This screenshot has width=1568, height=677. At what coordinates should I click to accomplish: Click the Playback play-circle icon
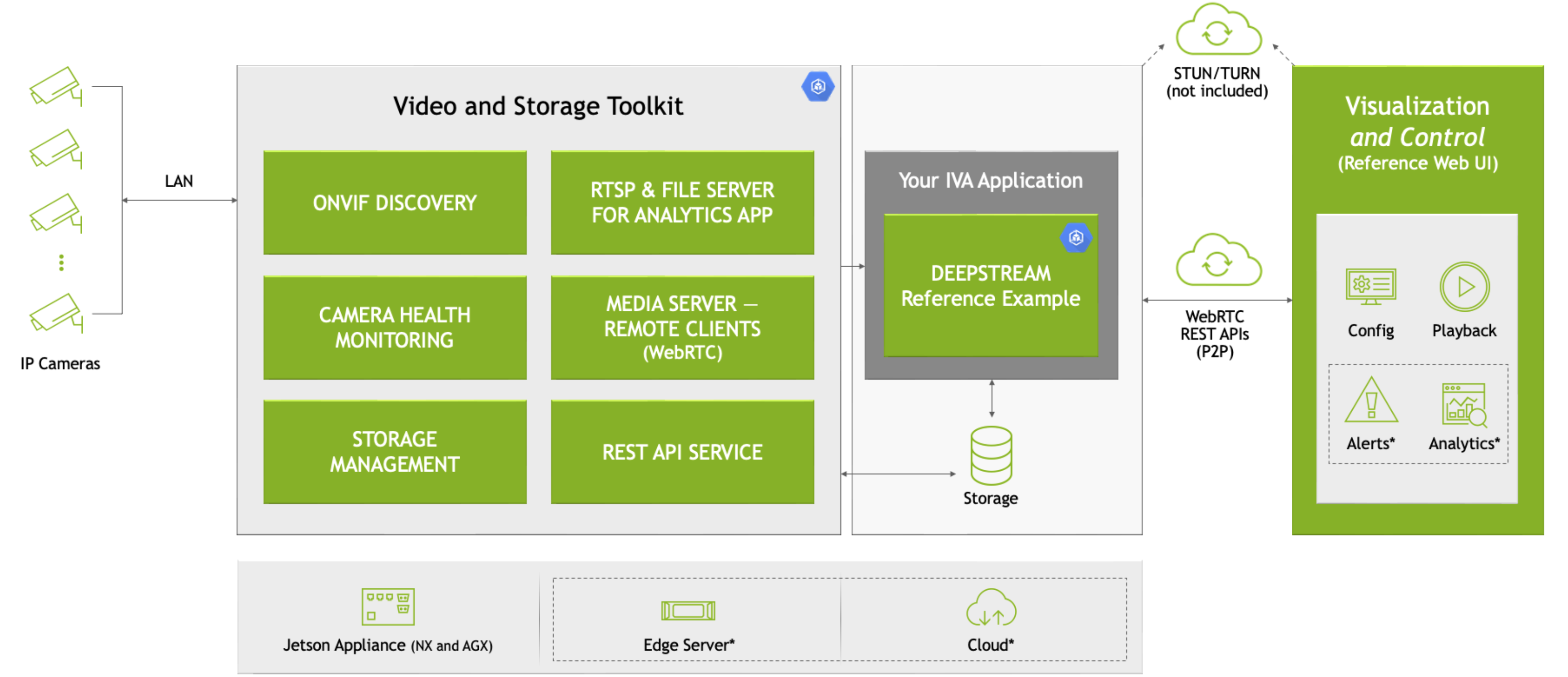1464,286
